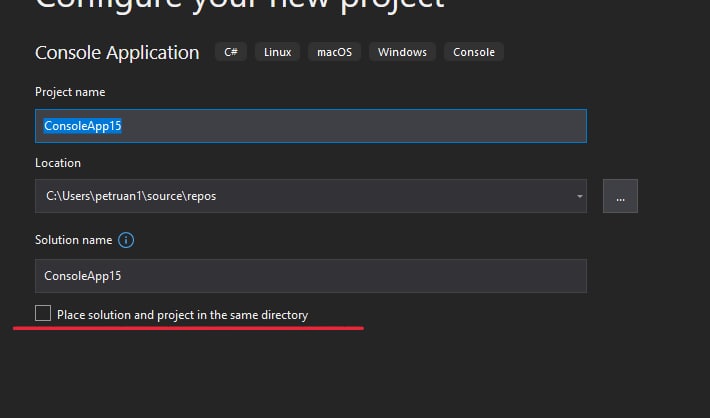710x418 pixels.
Task: Expand the Location dropdown arrow
Action: (x=579, y=196)
